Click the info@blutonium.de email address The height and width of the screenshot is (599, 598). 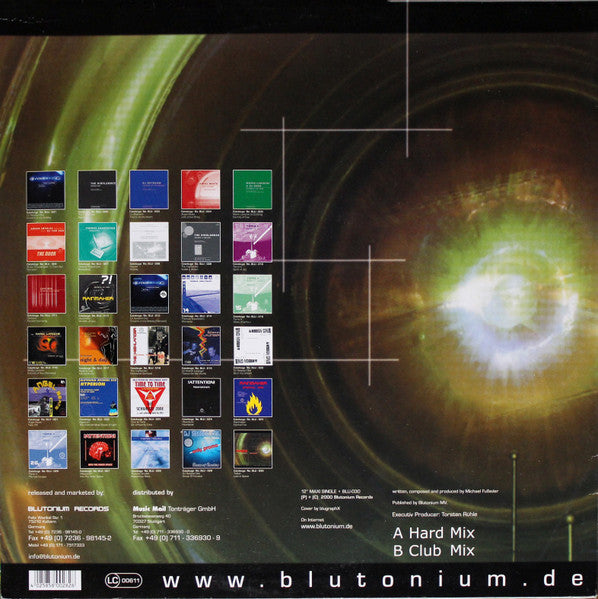[x=54, y=557]
